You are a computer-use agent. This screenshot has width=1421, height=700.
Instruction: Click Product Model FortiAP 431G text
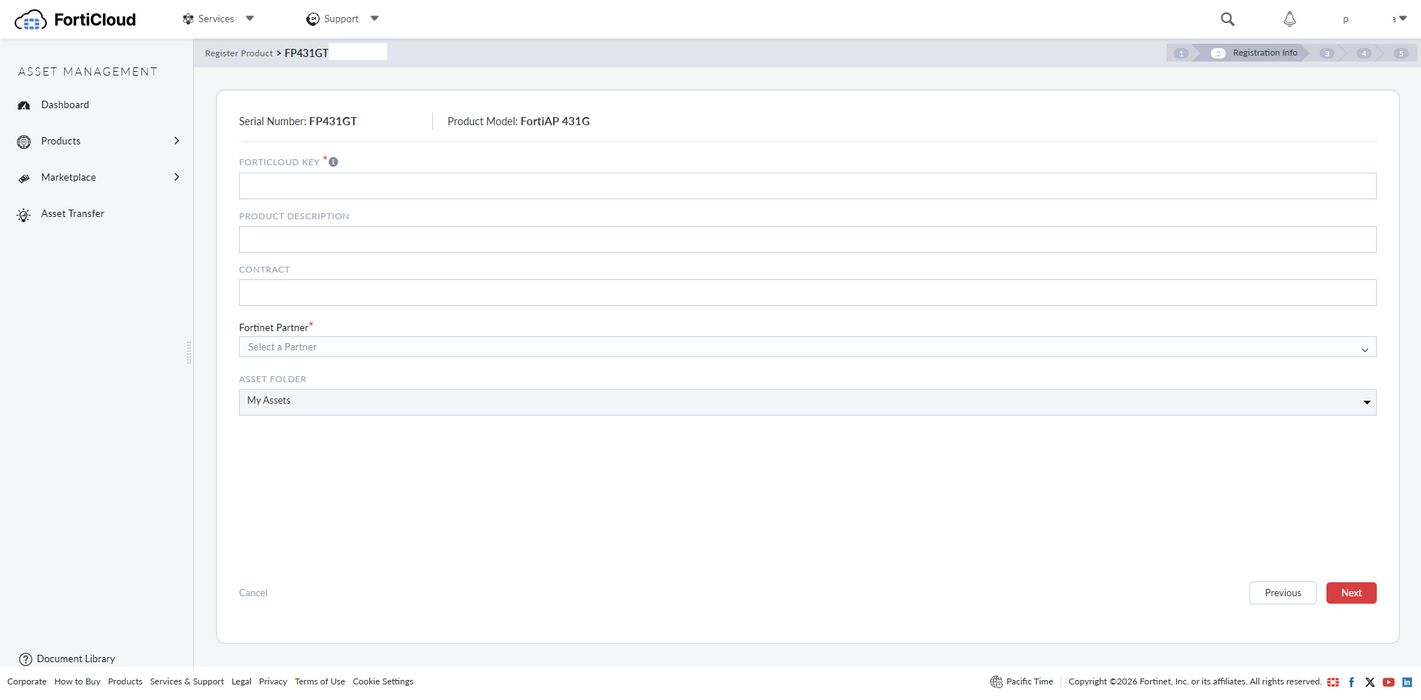[518, 121]
